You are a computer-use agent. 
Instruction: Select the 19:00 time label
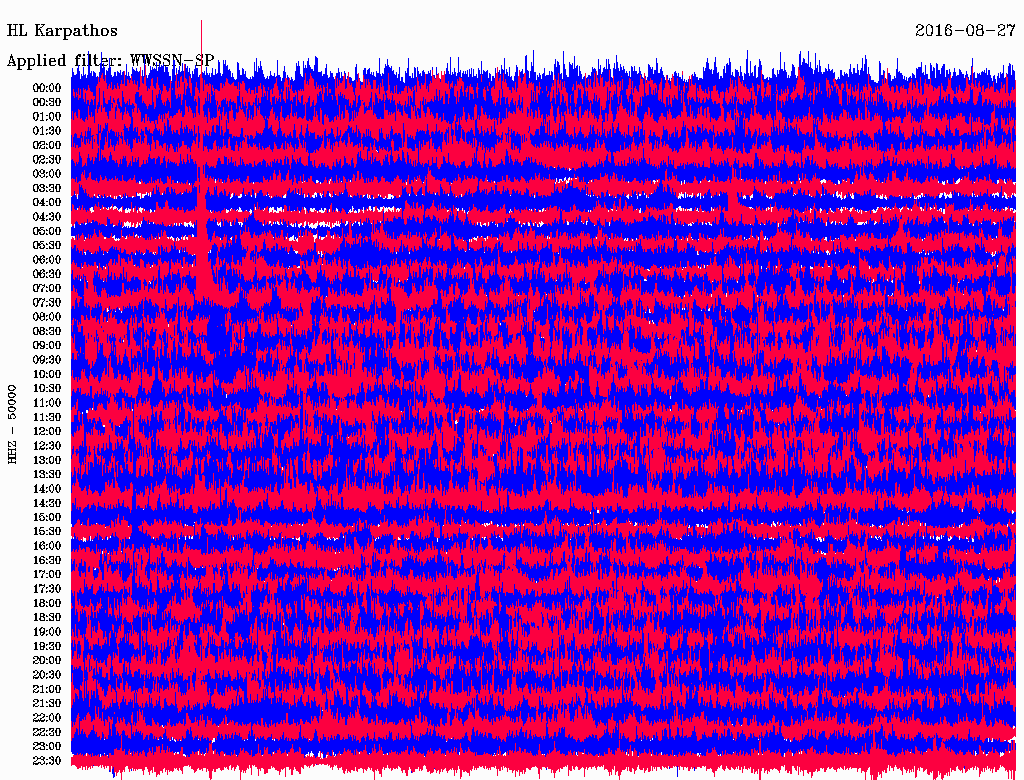(x=47, y=632)
